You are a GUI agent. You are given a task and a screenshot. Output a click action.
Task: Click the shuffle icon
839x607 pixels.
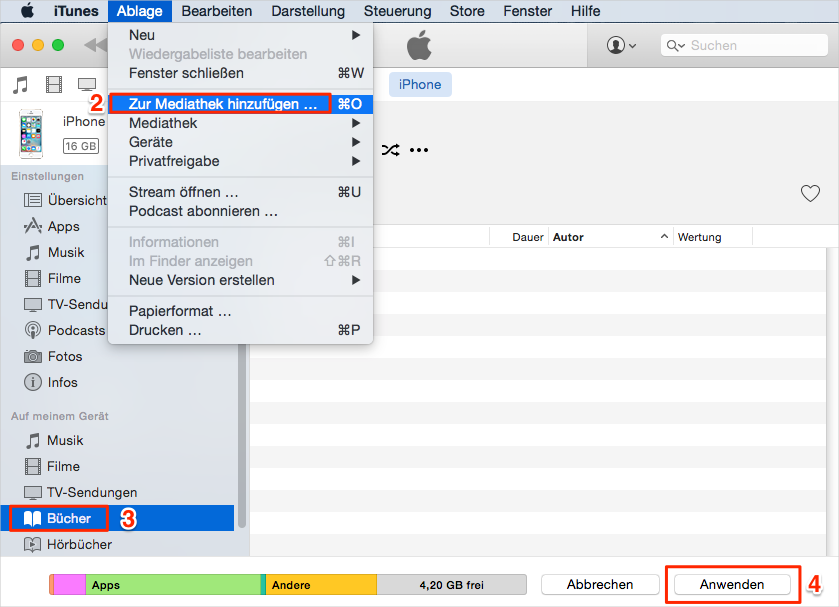pyautogui.click(x=391, y=150)
